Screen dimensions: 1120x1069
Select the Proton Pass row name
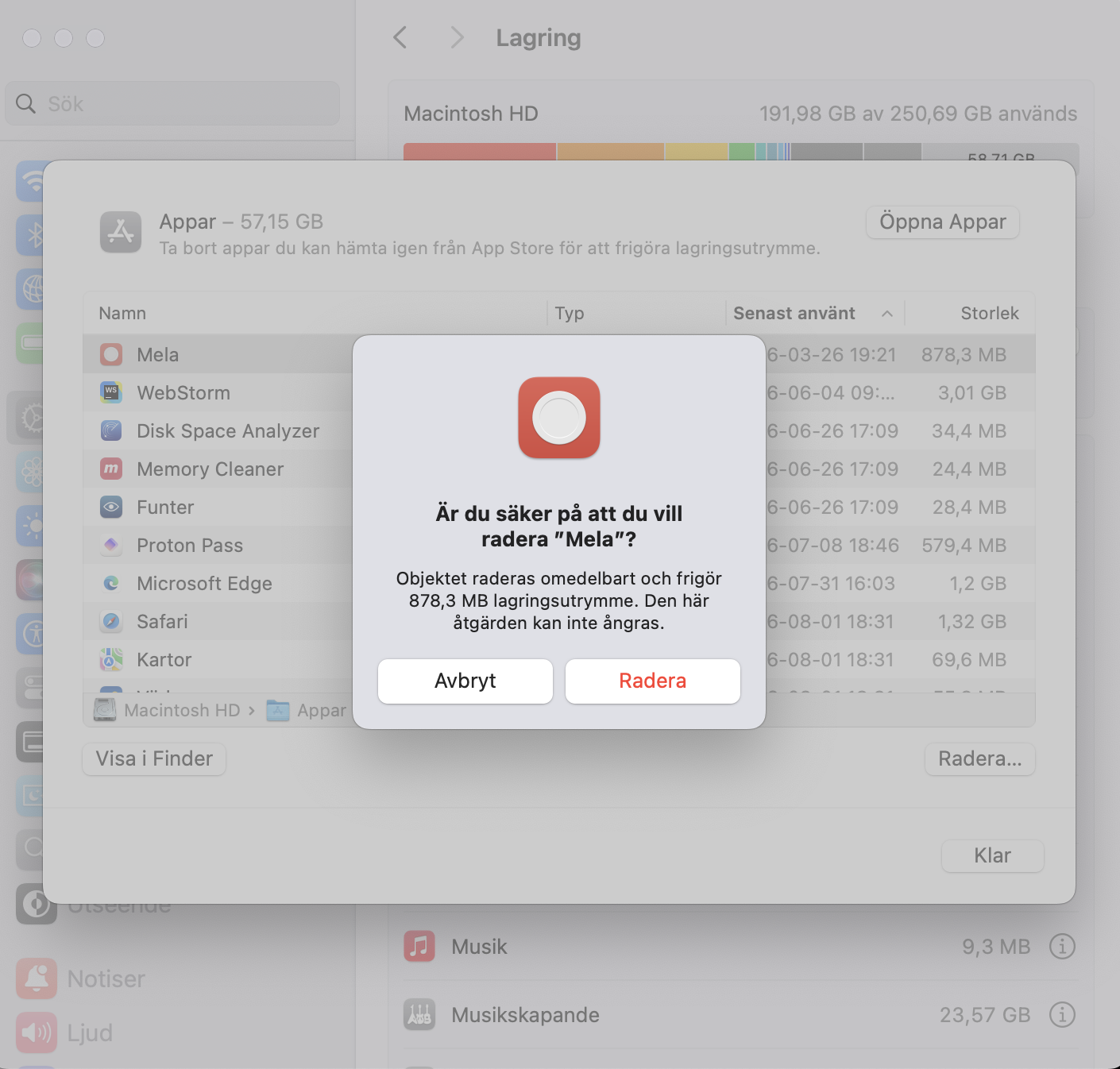[x=190, y=545]
